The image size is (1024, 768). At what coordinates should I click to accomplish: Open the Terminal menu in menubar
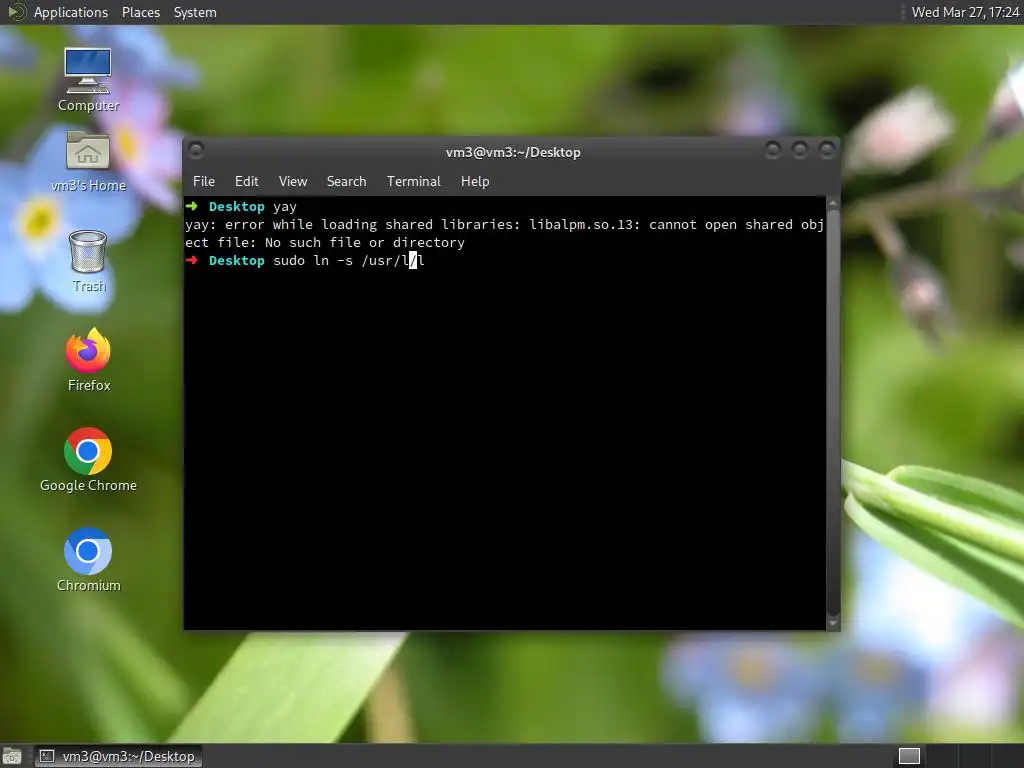point(413,182)
